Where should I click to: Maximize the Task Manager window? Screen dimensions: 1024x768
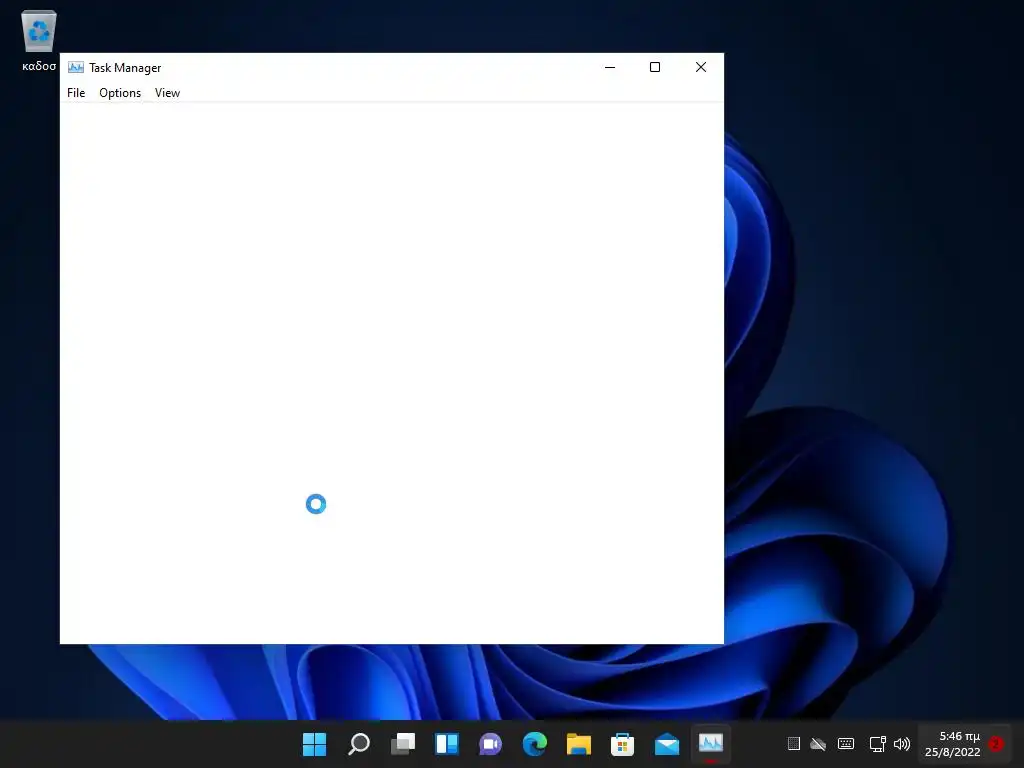[x=655, y=67]
